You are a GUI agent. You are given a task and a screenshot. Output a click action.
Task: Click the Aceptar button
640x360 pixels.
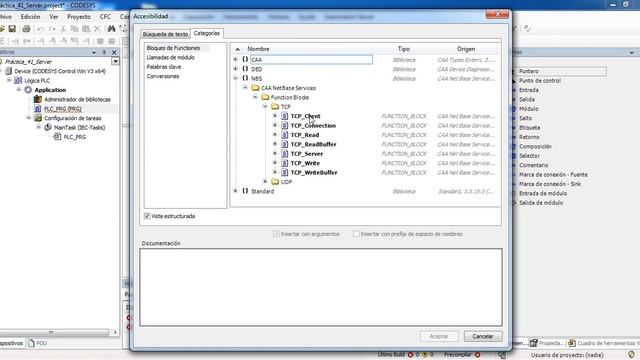click(439, 336)
